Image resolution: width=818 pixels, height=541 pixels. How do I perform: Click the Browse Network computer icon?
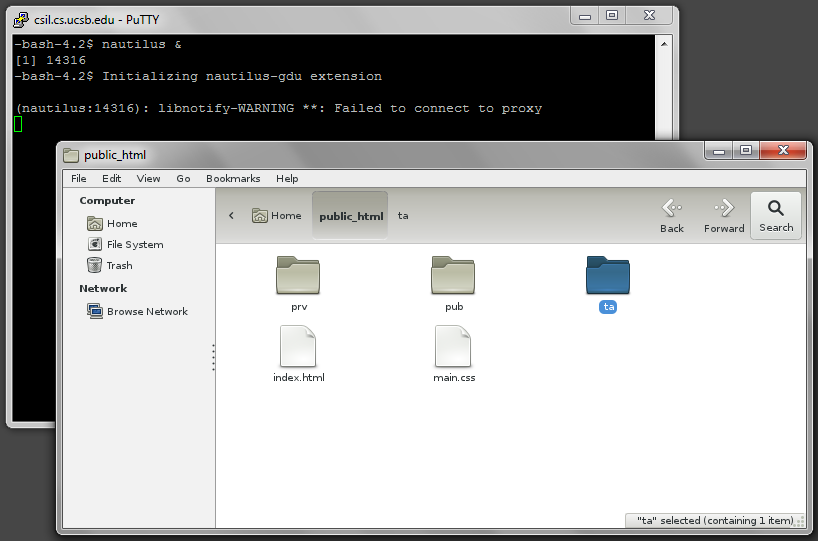(x=94, y=311)
